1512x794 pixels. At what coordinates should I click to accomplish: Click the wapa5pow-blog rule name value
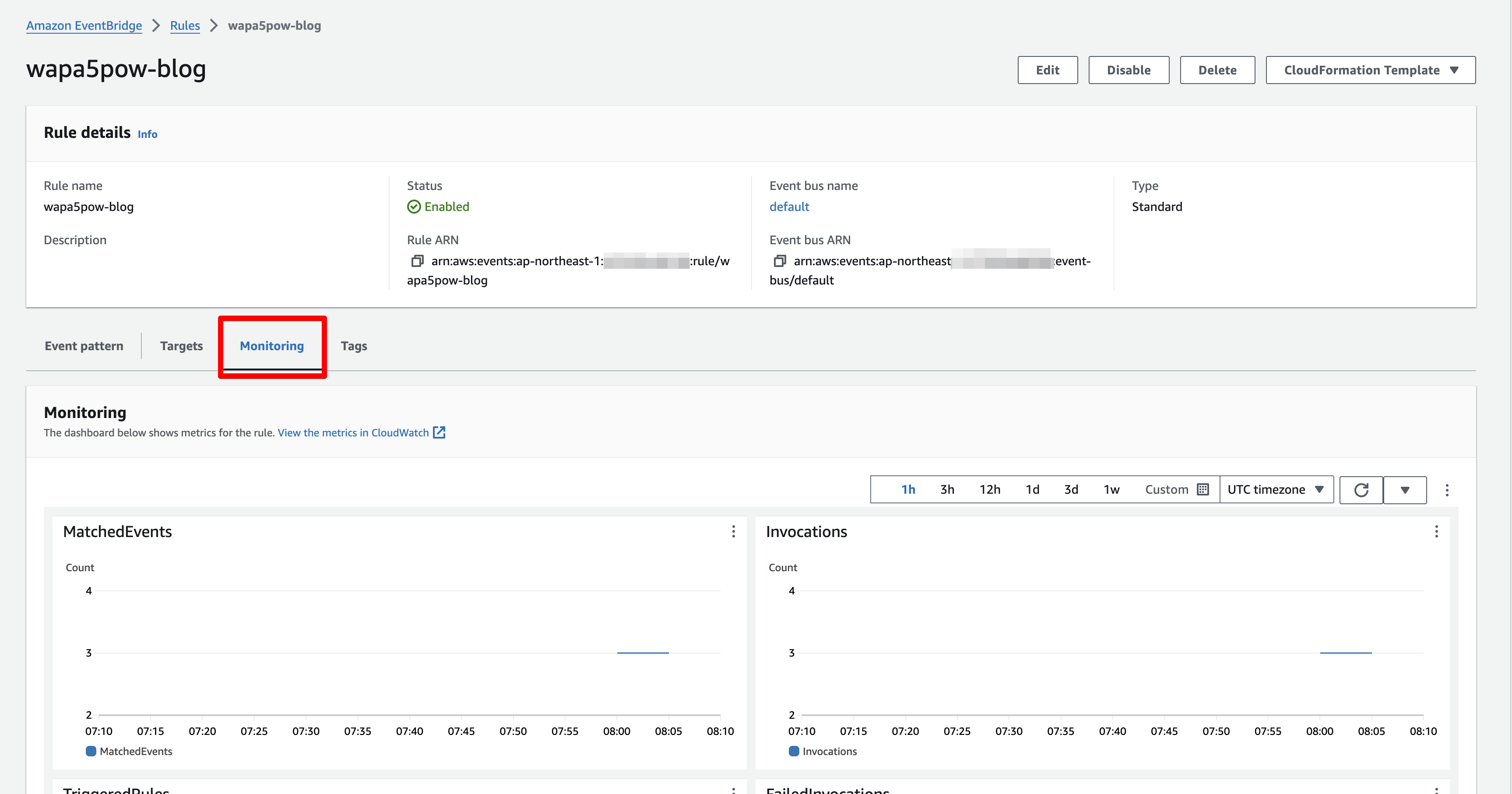[x=88, y=207]
